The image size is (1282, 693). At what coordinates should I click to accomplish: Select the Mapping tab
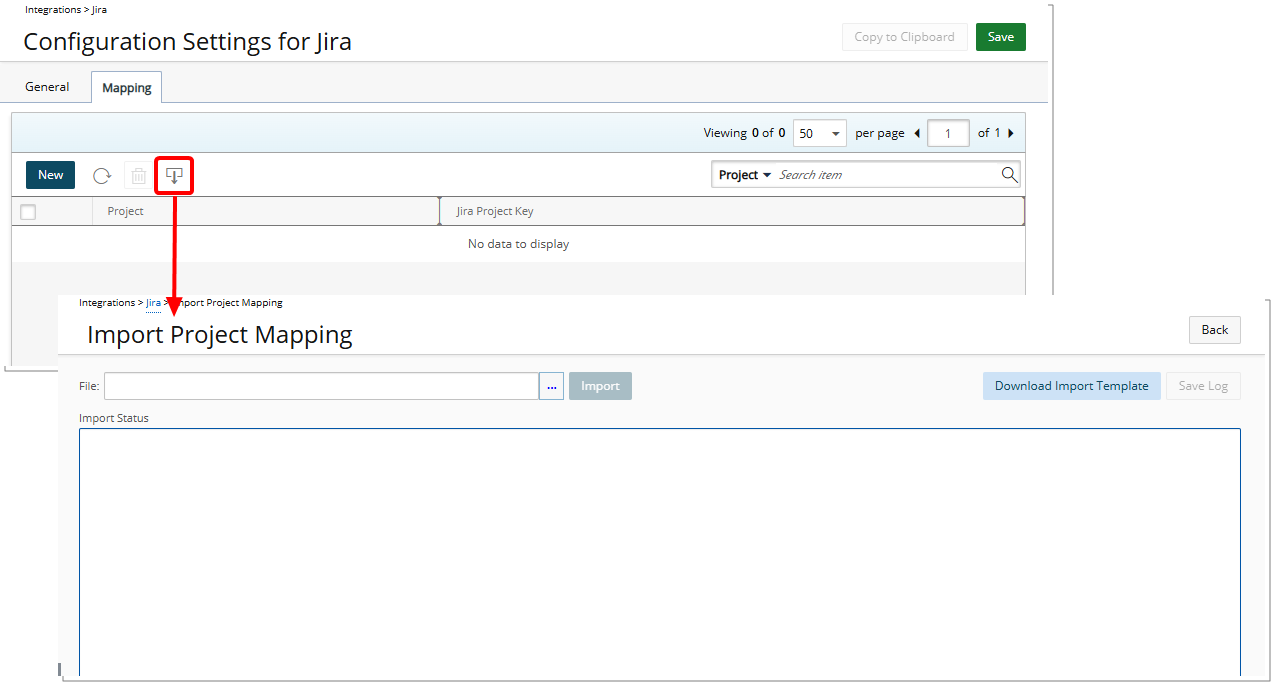coord(126,87)
